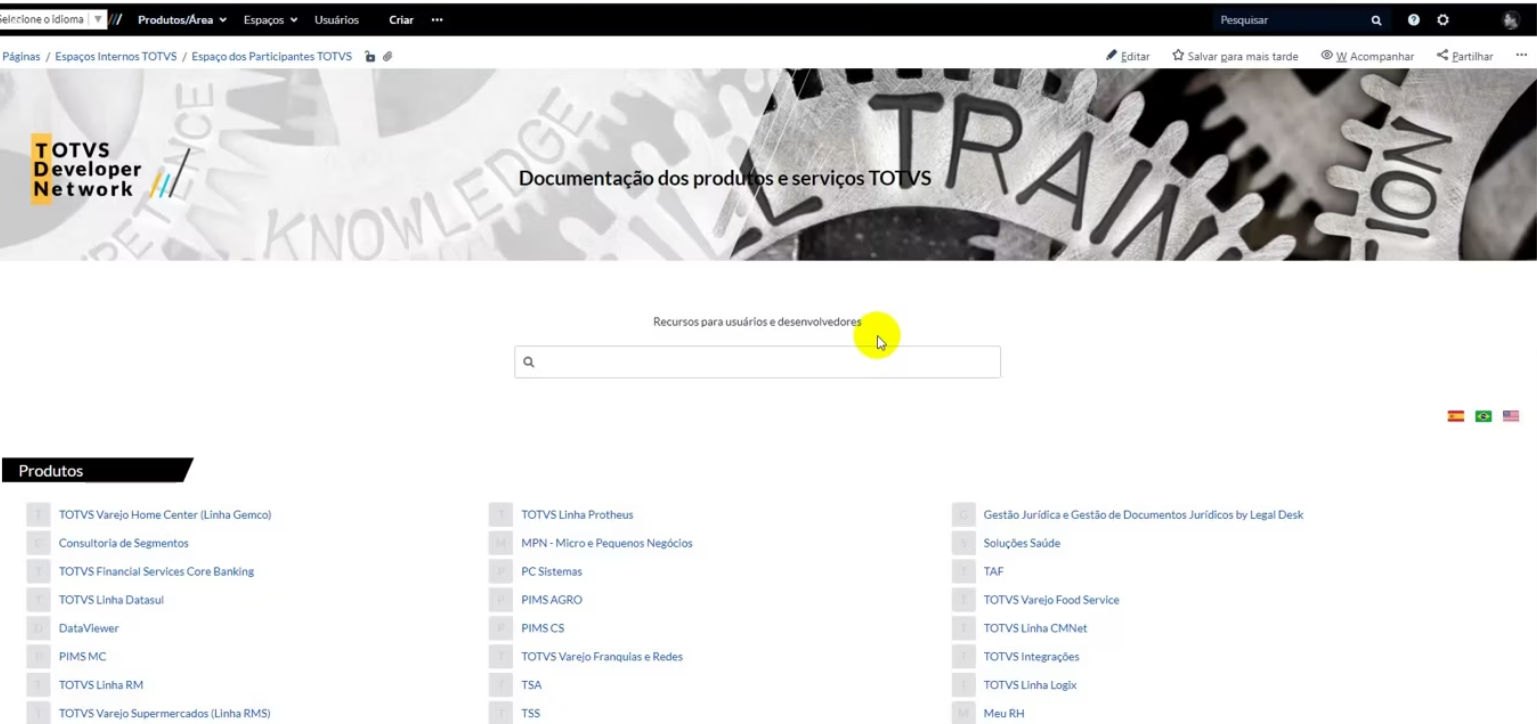Open the user profile avatar menu
Image resolution: width=1537 pixels, height=724 pixels.
point(1510,20)
